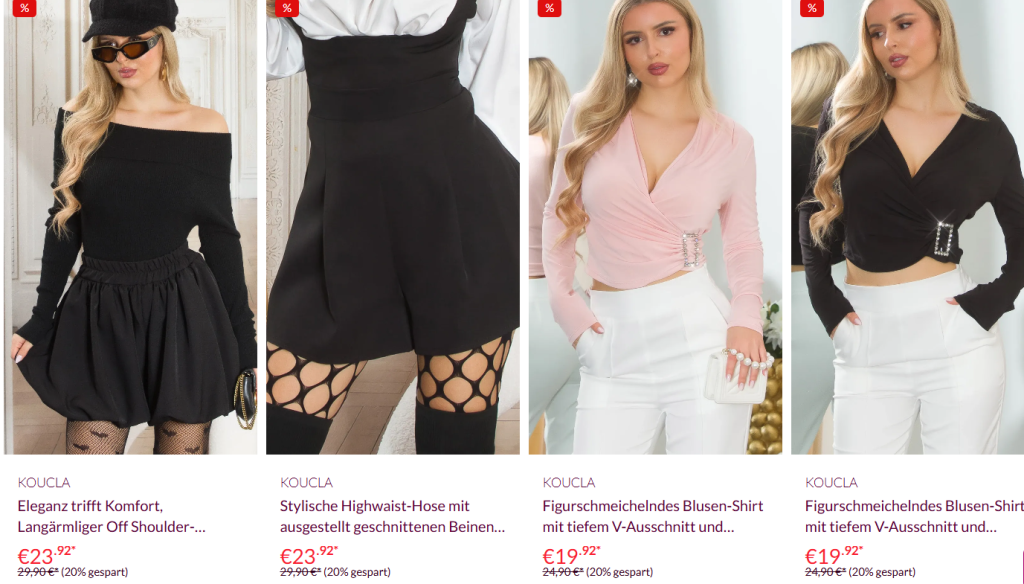Click KOUCLA brand above the Highwaist-Hose item
Viewport: 1024px width, 584px height.
[306, 483]
